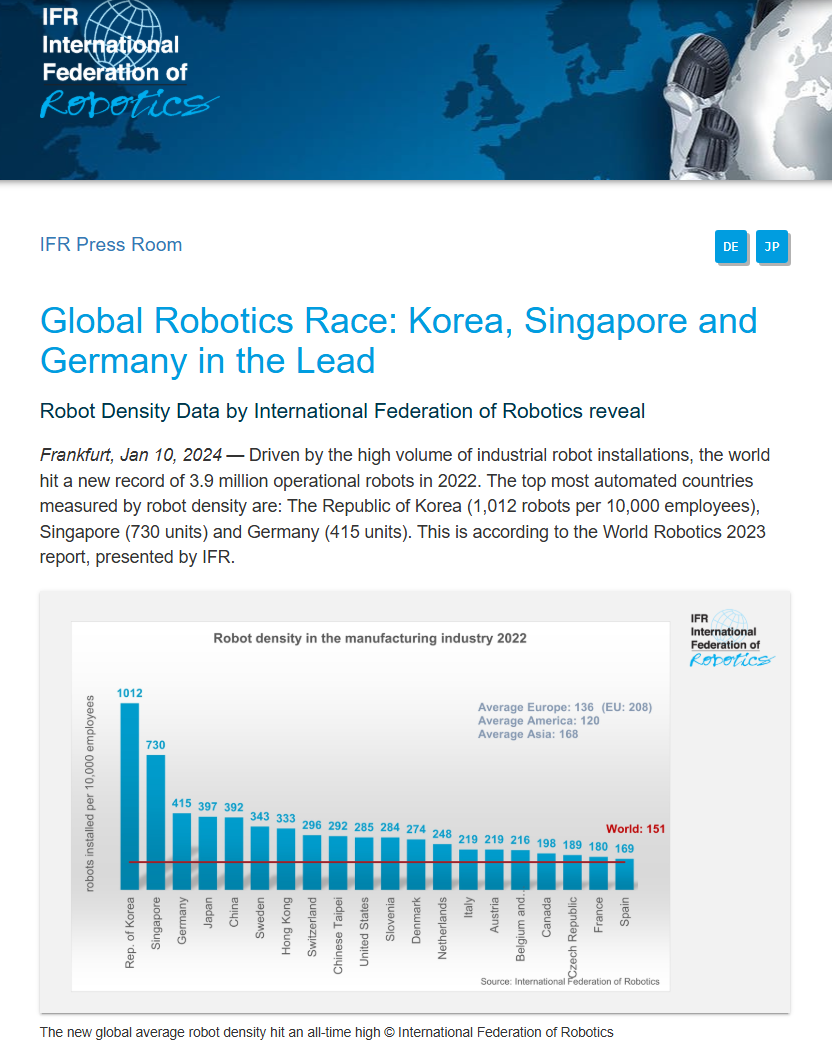The width and height of the screenshot is (832, 1050).
Task: Click the chart title Robot density 2022
Action: [370, 638]
